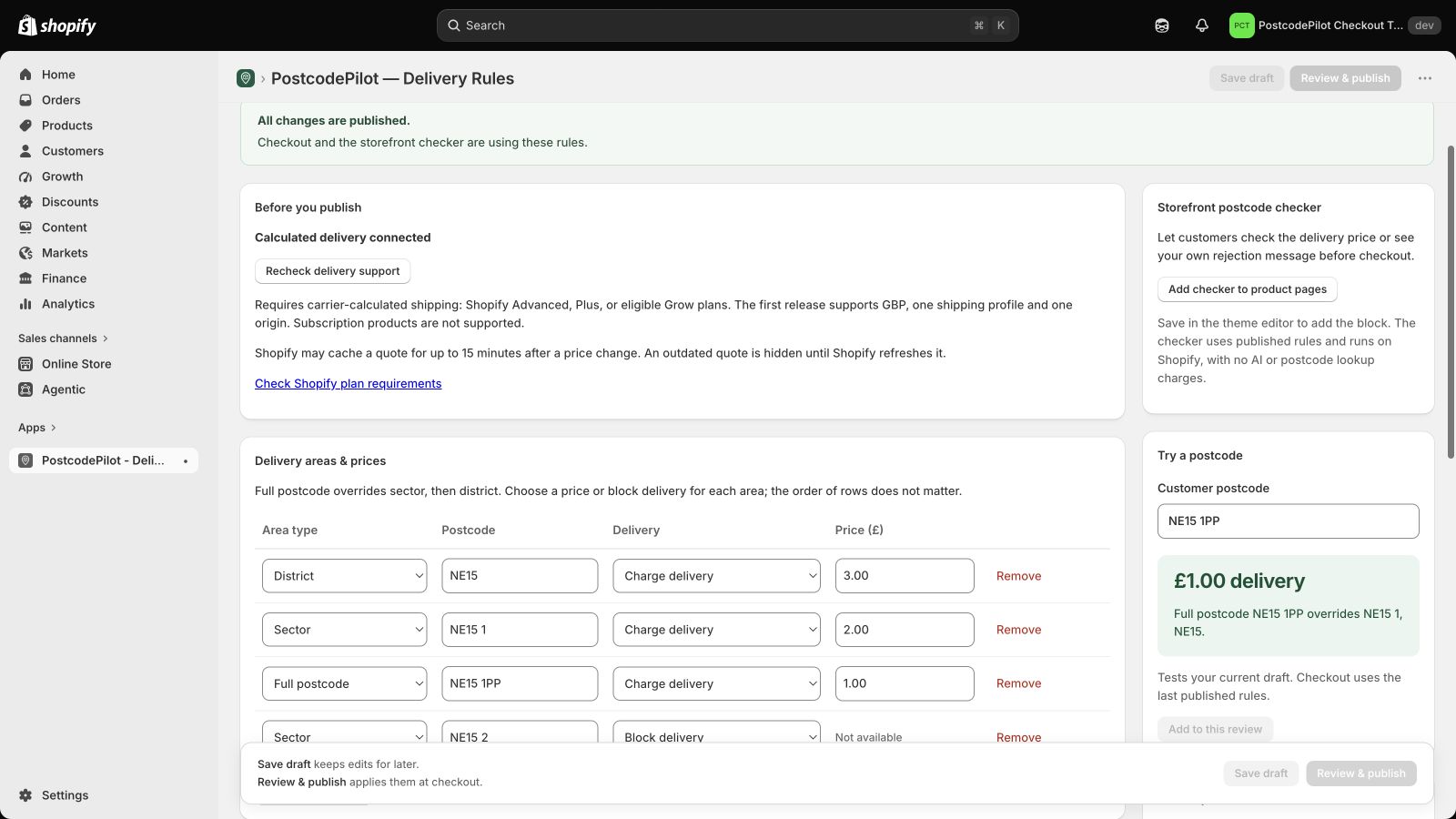Open the Sidekick assistant icon in top bar
Image resolution: width=1456 pixels, height=819 pixels.
click(1162, 25)
